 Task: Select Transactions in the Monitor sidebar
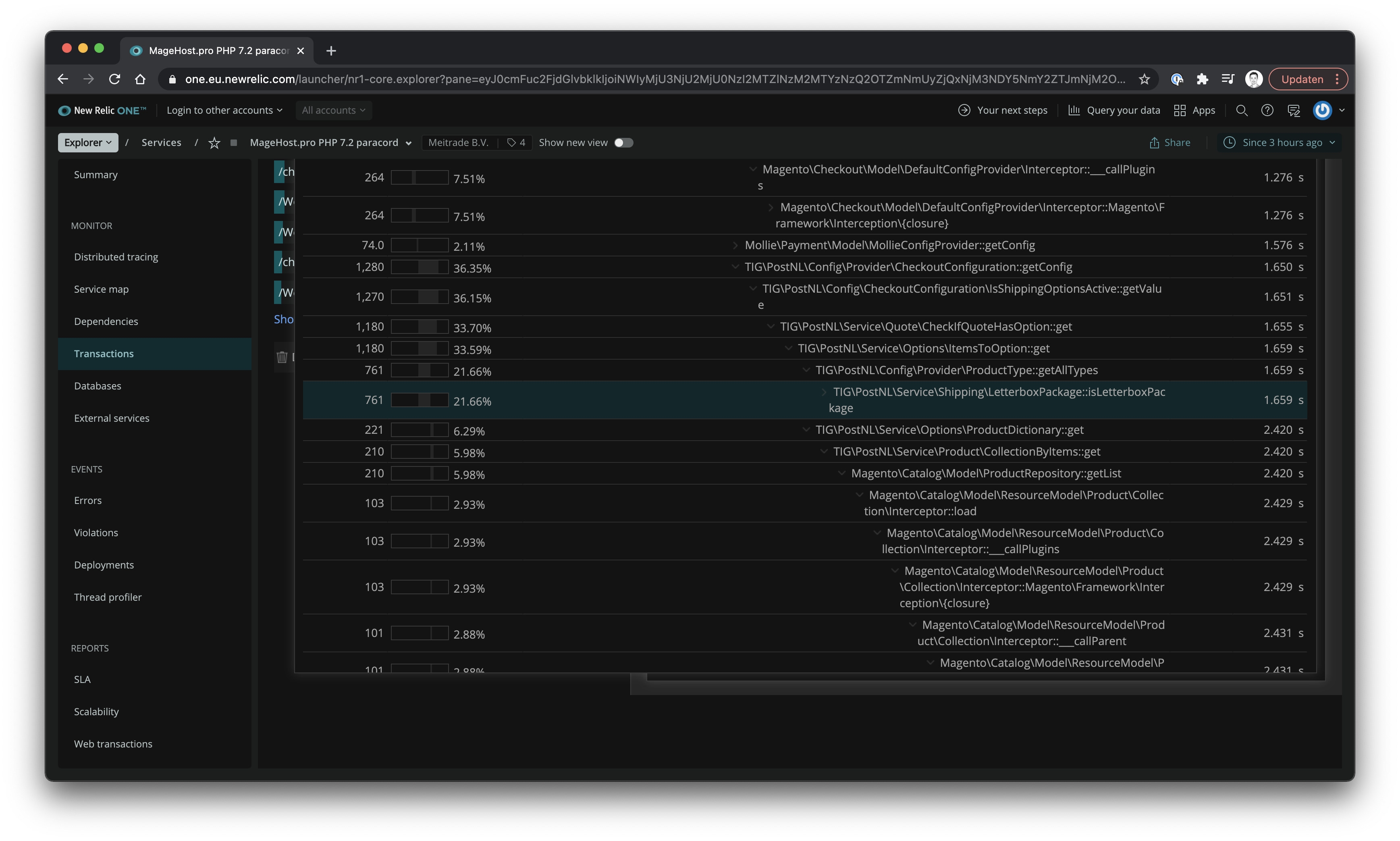[104, 353]
